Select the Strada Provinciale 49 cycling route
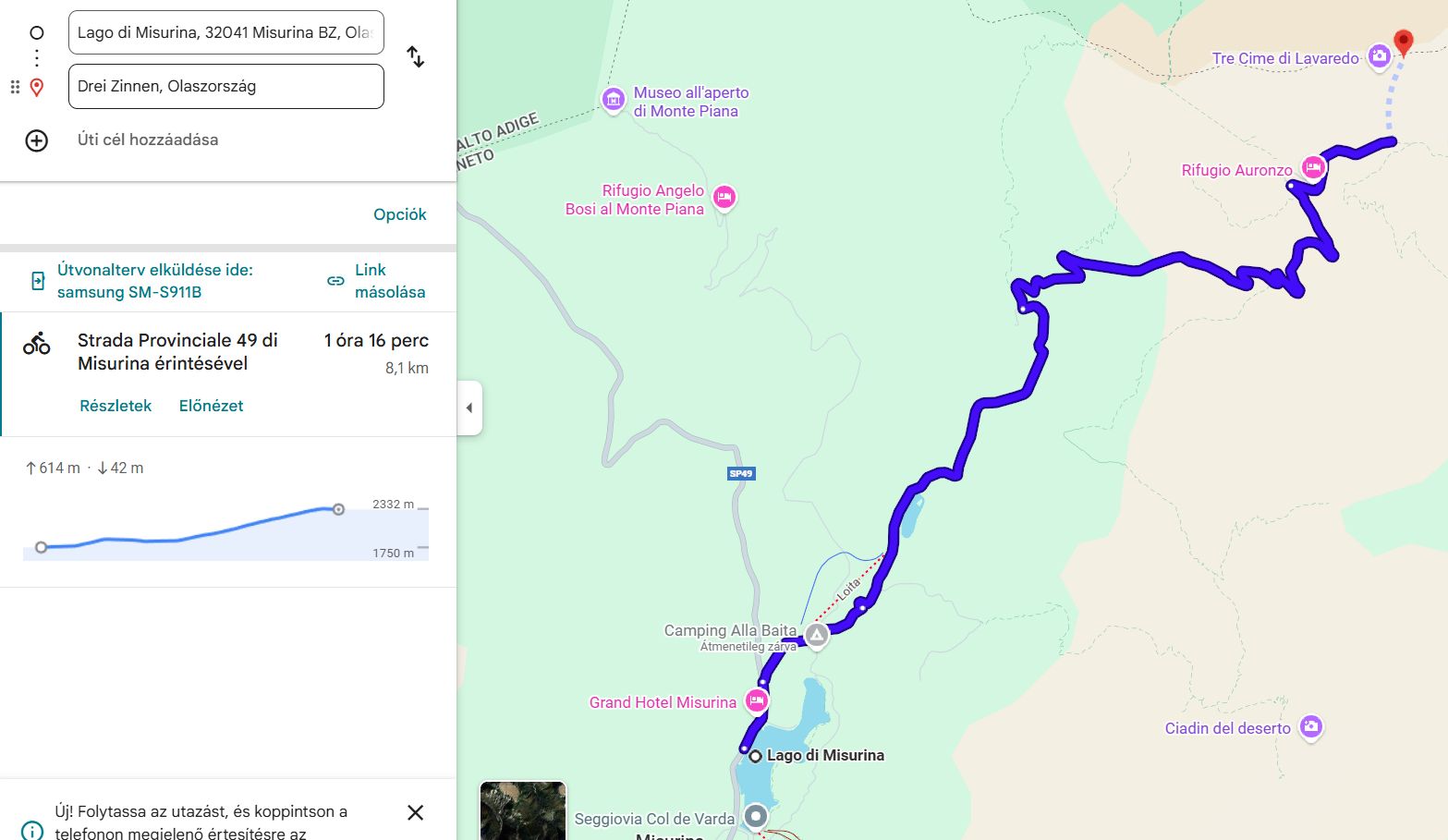Screen dimensions: 1448x840 228,373
